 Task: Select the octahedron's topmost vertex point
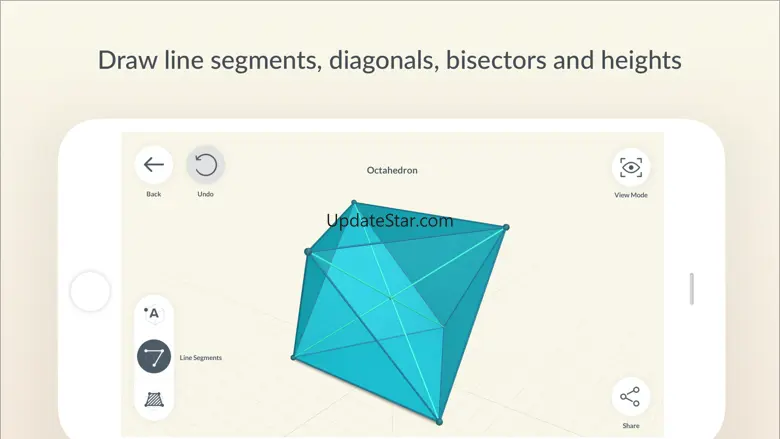click(354, 203)
